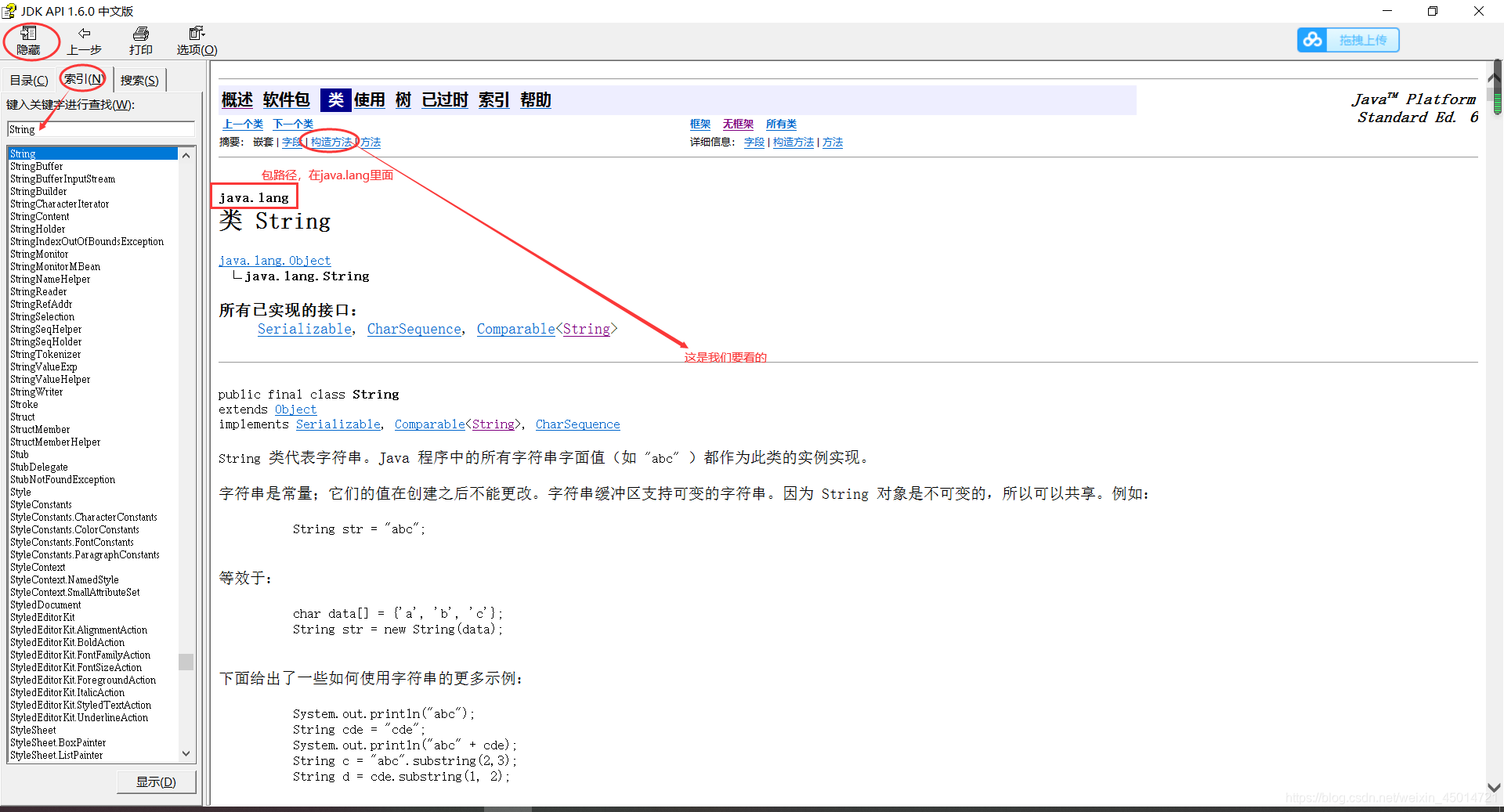Image resolution: width=1504 pixels, height=812 pixels.
Task: Select StyledDocument in the index list
Action: [x=45, y=604]
